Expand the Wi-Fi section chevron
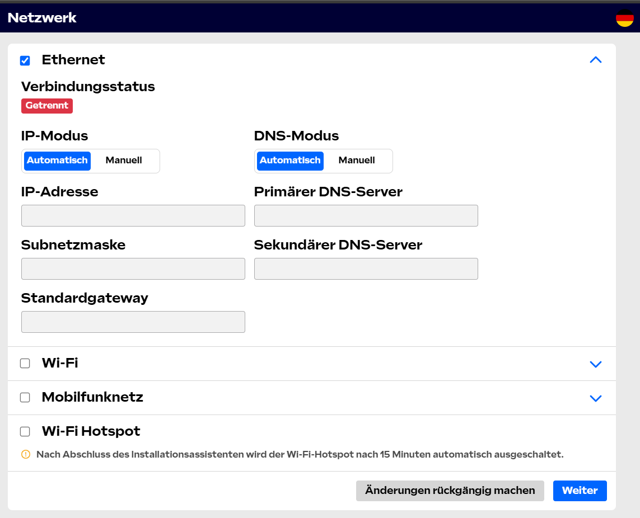 (x=595, y=364)
